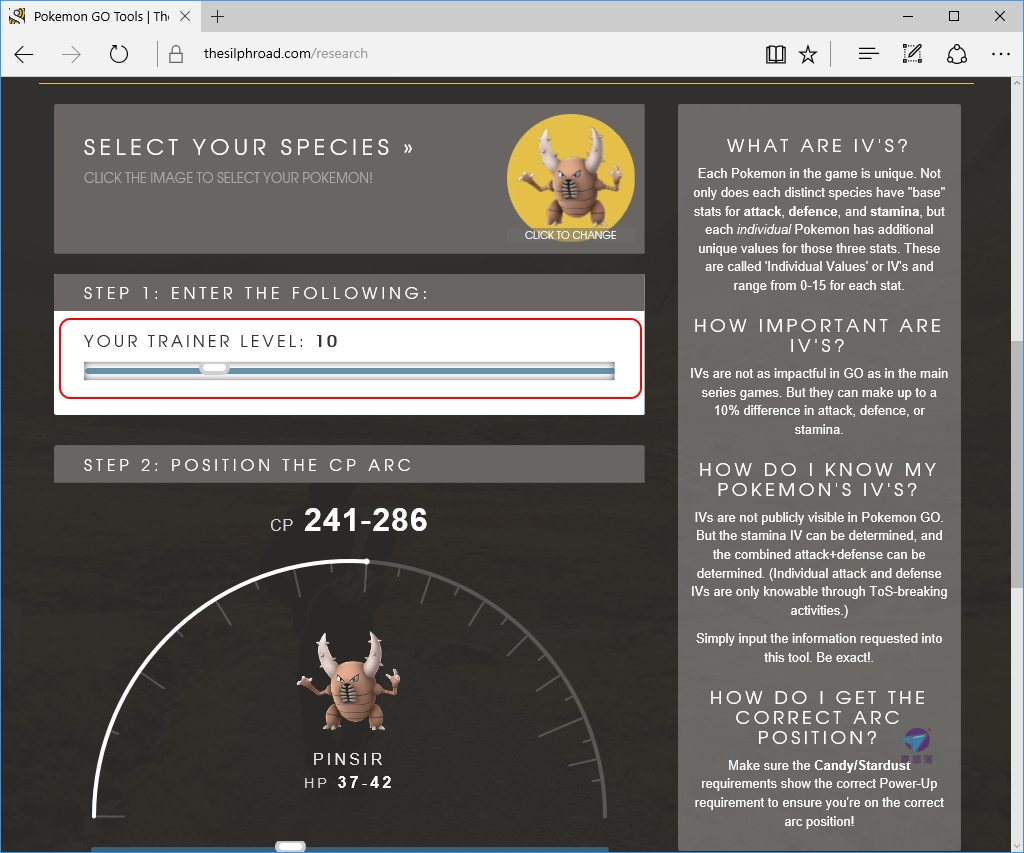Viewport: 1024px width, 853px height.
Task: Click Pinsir image to change species
Action: pos(571,178)
